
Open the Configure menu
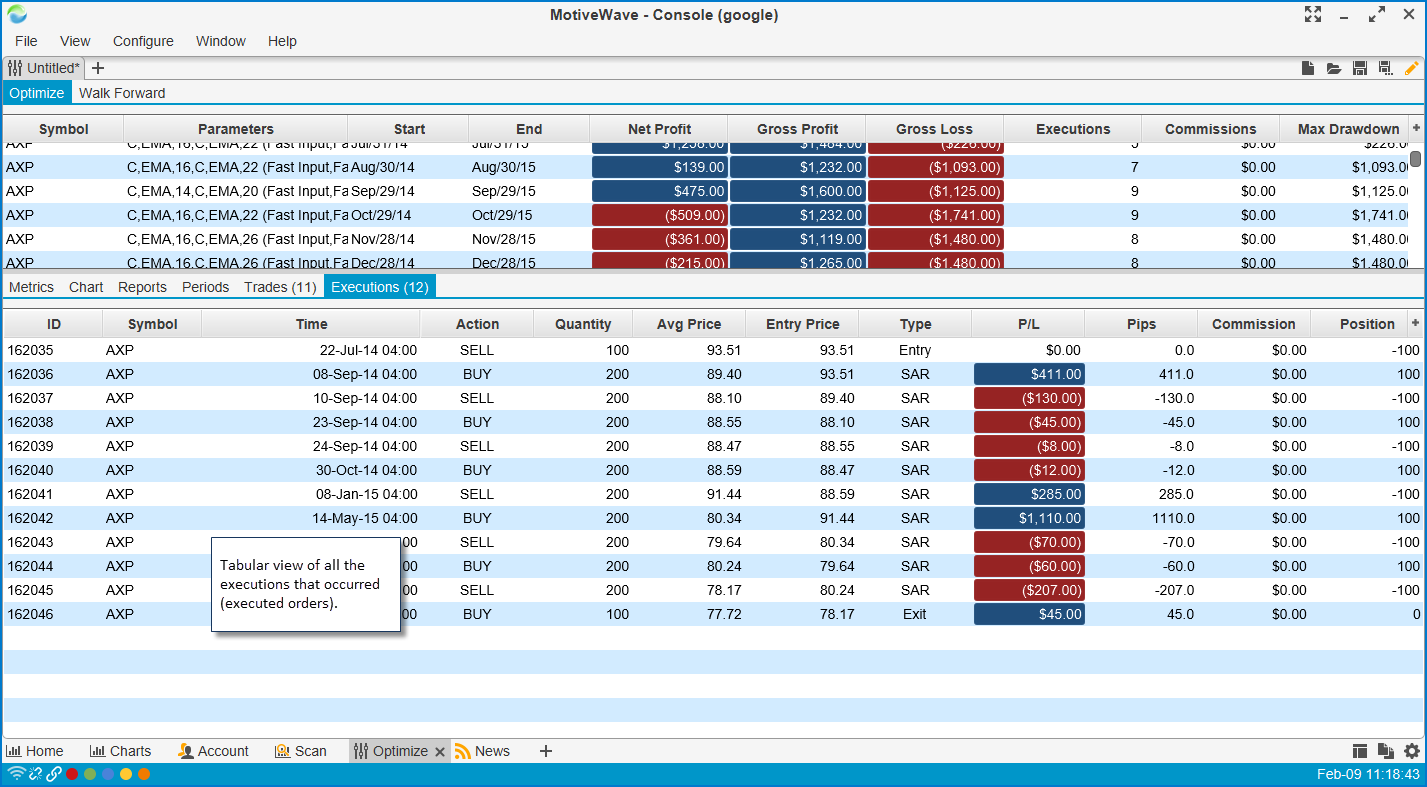click(143, 41)
